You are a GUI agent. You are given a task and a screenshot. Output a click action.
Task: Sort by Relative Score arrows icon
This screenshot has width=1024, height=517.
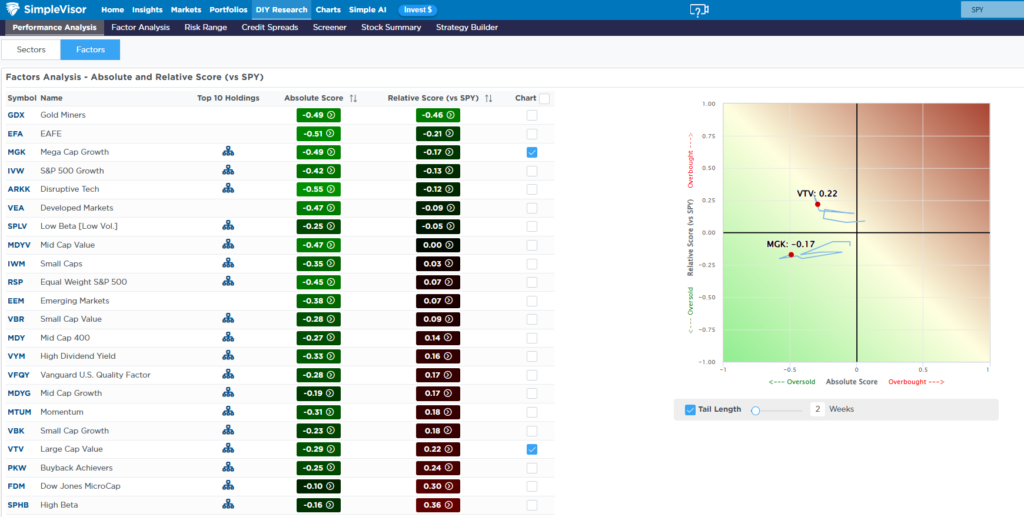pos(488,99)
